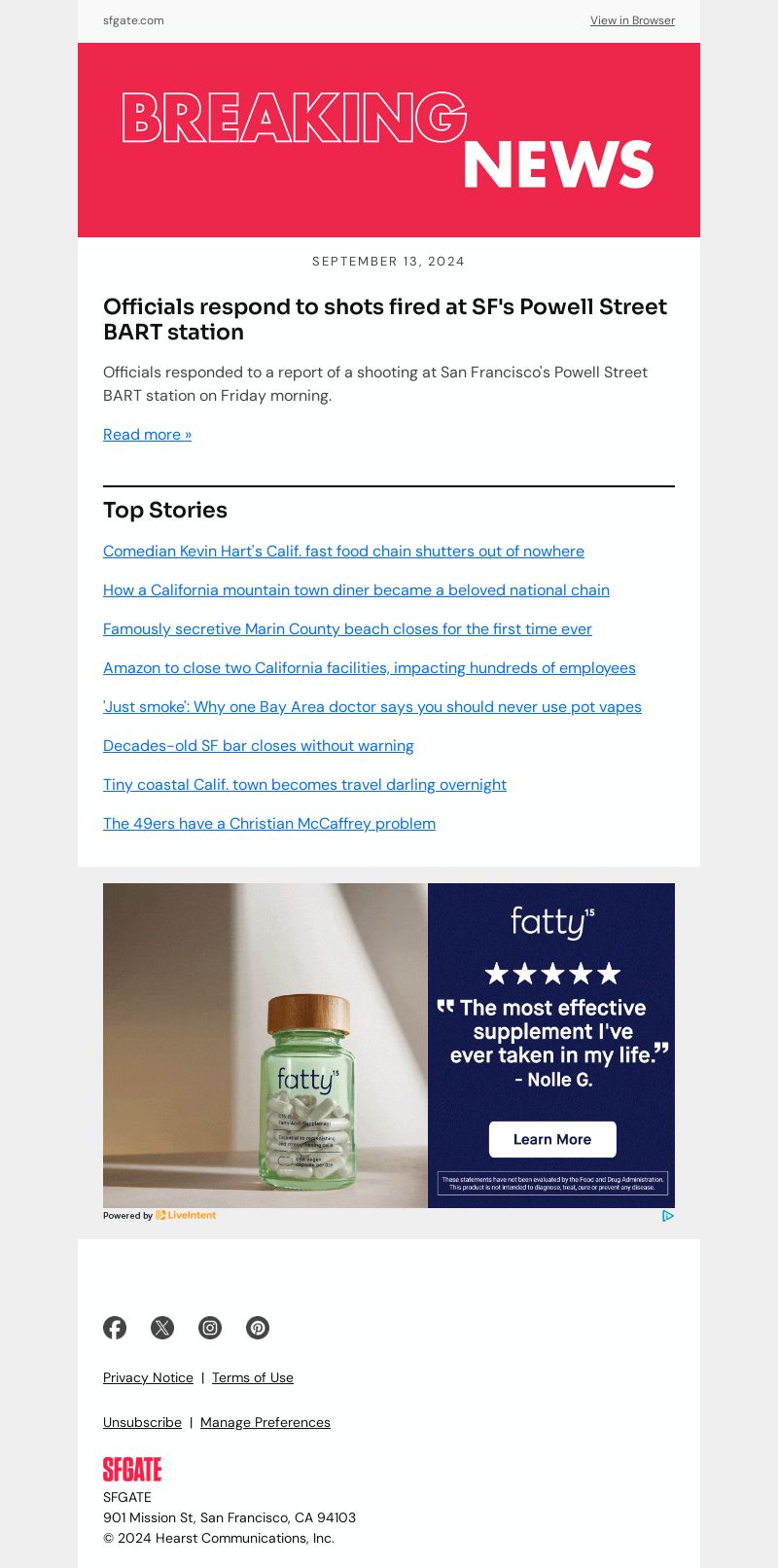Image resolution: width=778 pixels, height=1568 pixels.
Task: Open the Marin County beach closure story
Action: click(x=347, y=628)
